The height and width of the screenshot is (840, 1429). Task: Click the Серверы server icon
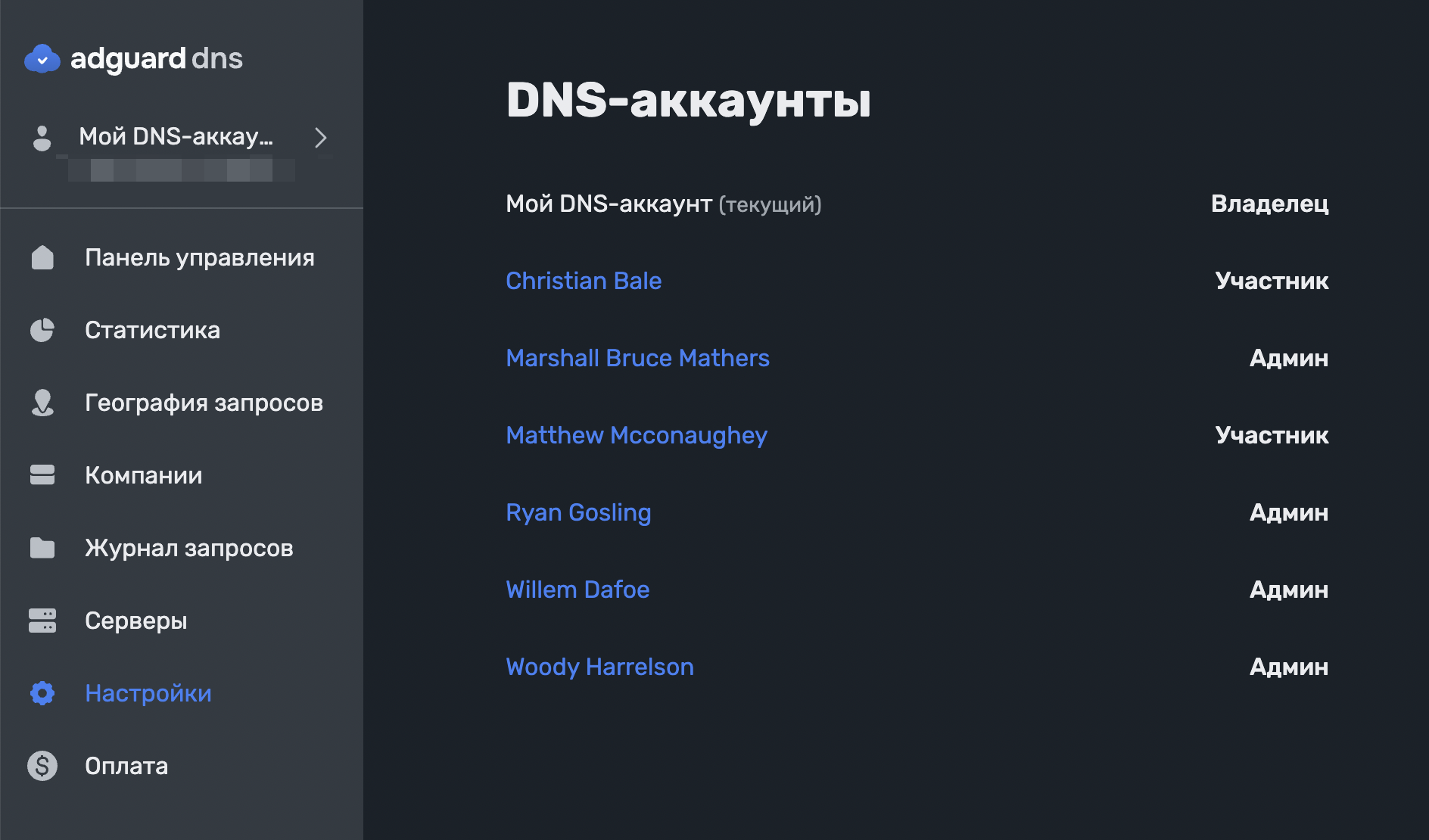pos(42,621)
